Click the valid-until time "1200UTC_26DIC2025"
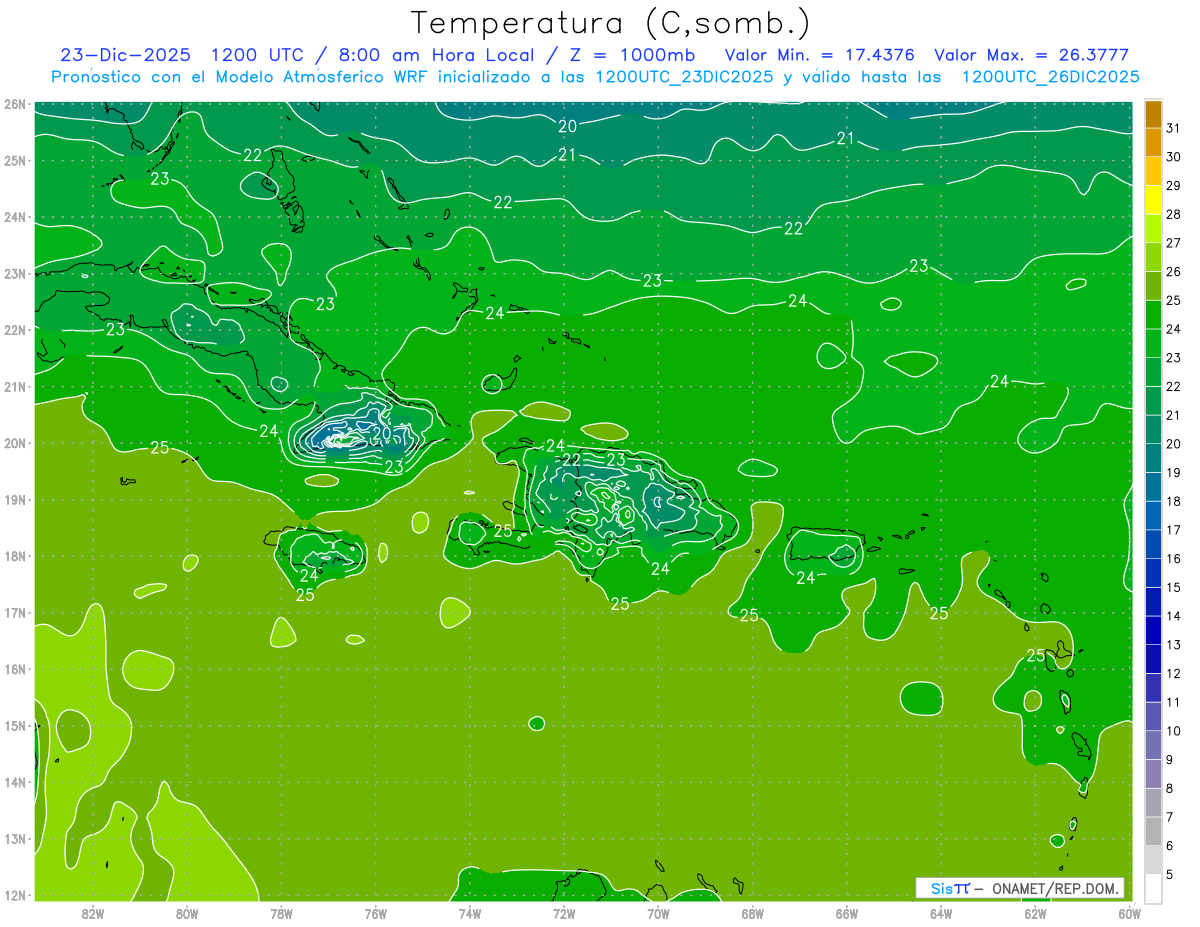1200x927 pixels. click(x=1050, y=77)
